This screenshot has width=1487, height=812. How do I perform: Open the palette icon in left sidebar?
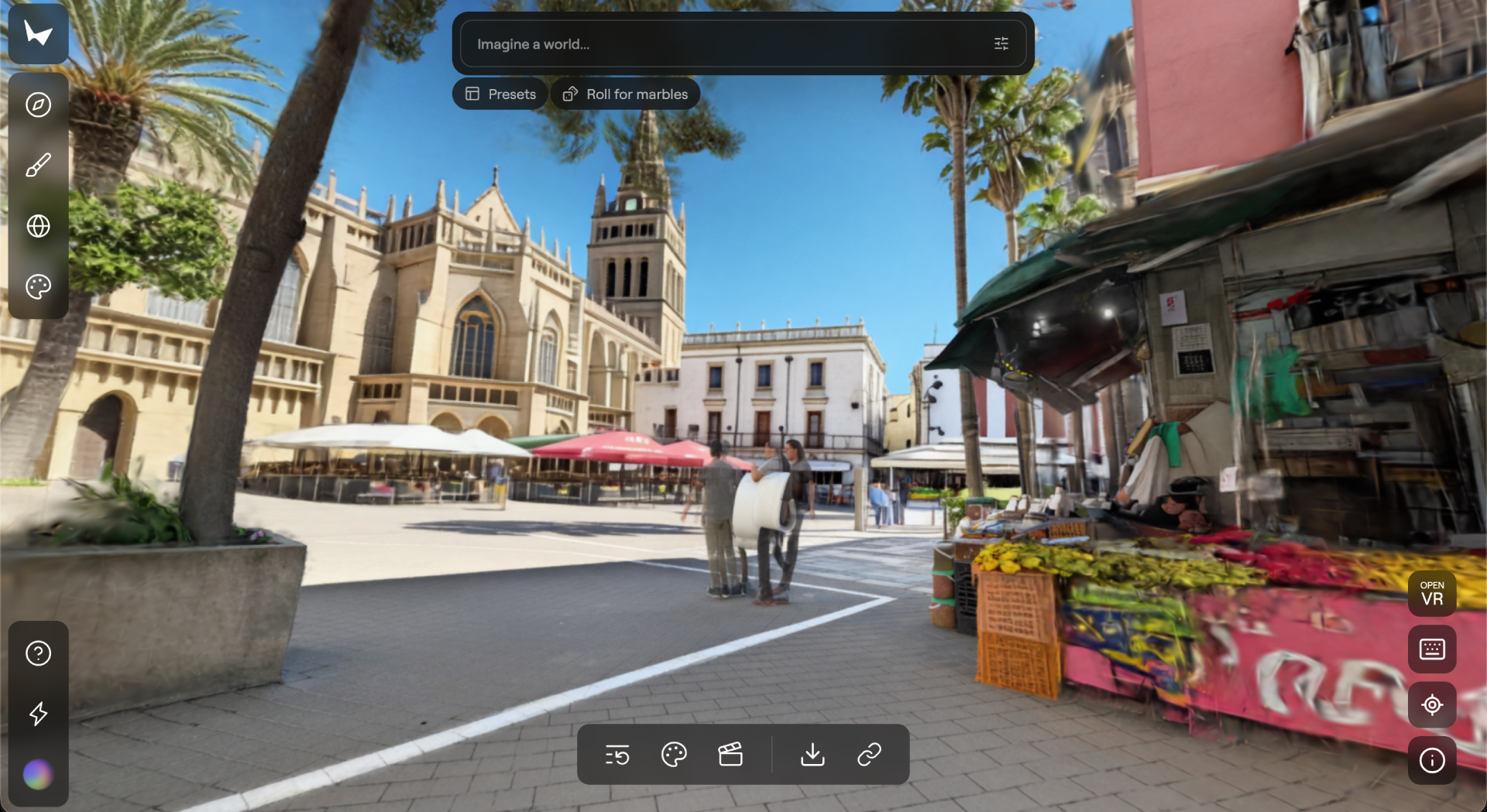pyautogui.click(x=38, y=287)
